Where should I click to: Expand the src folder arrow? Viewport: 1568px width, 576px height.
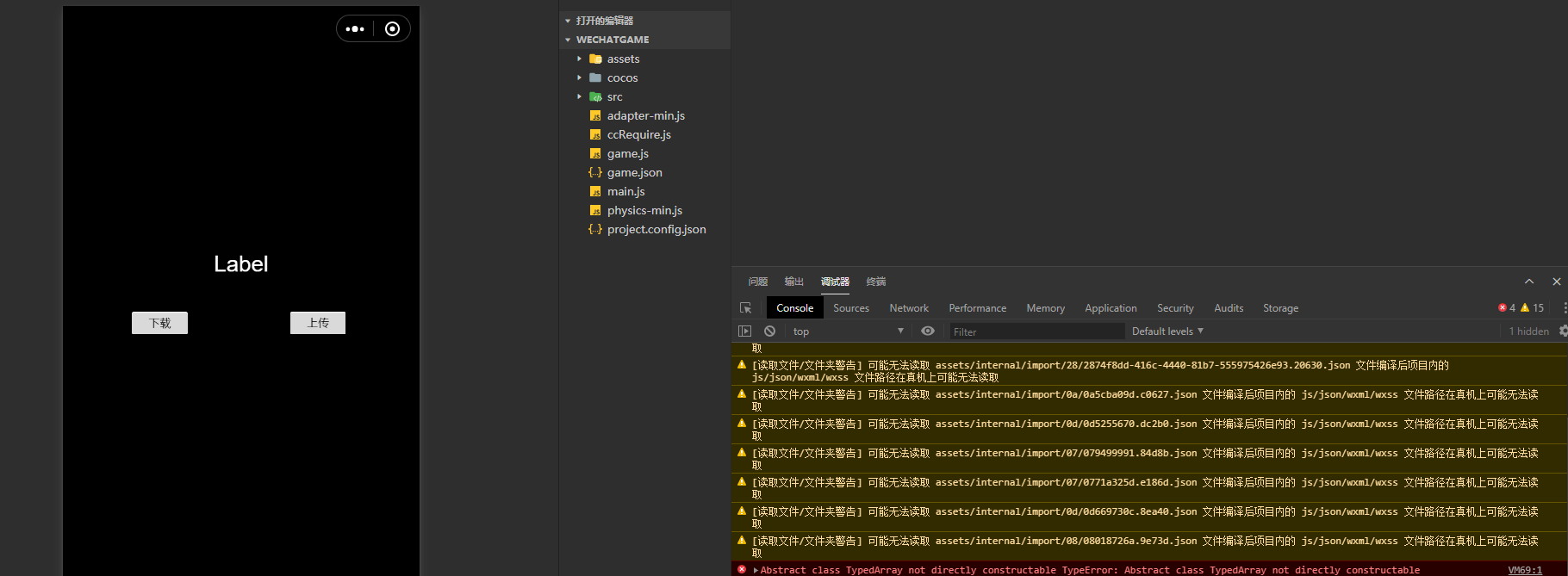tap(579, 96)
